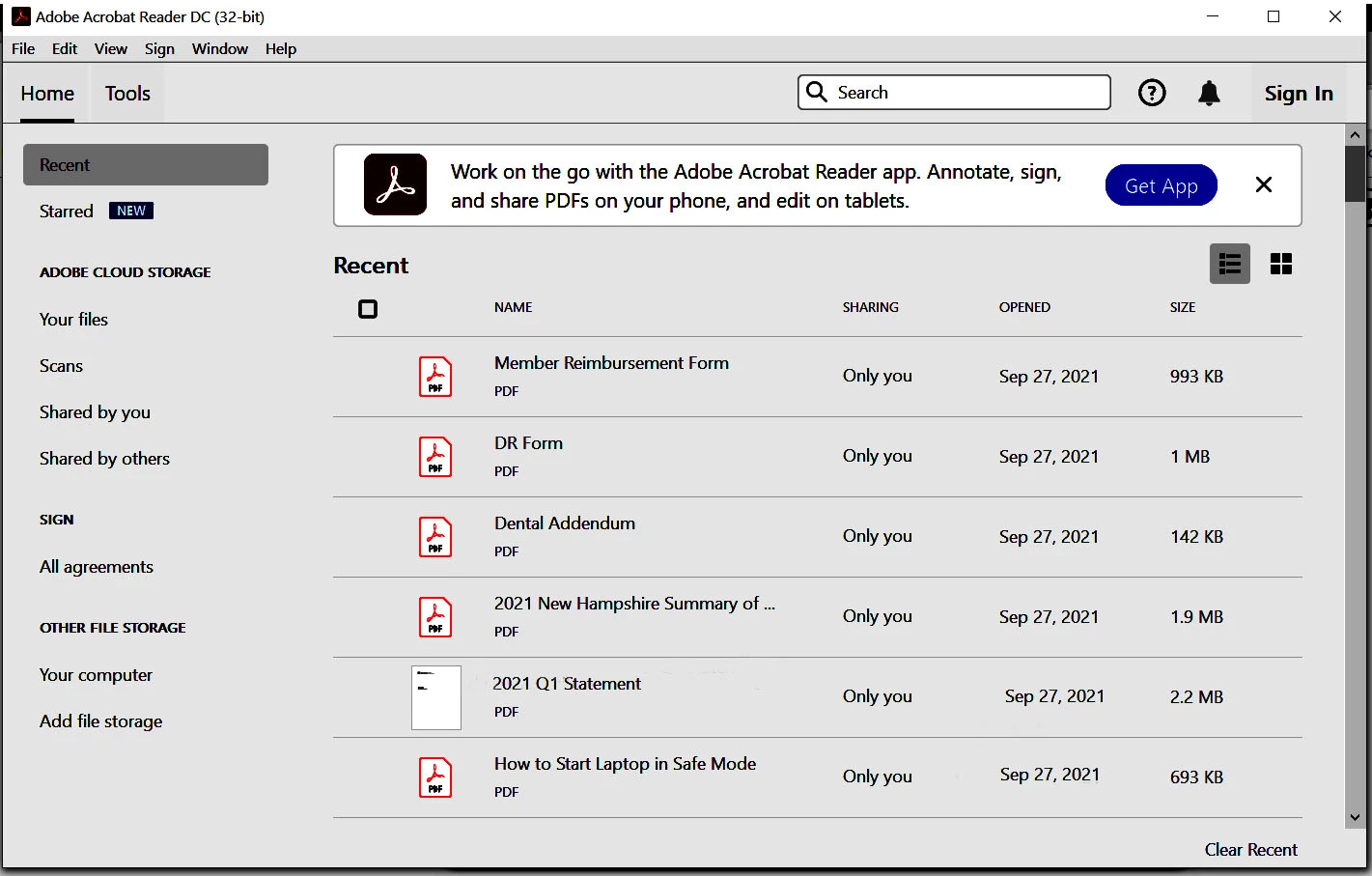This screenshot has width=1372, height=876.
Task: Switch to the Home tab
Action: 47,94
